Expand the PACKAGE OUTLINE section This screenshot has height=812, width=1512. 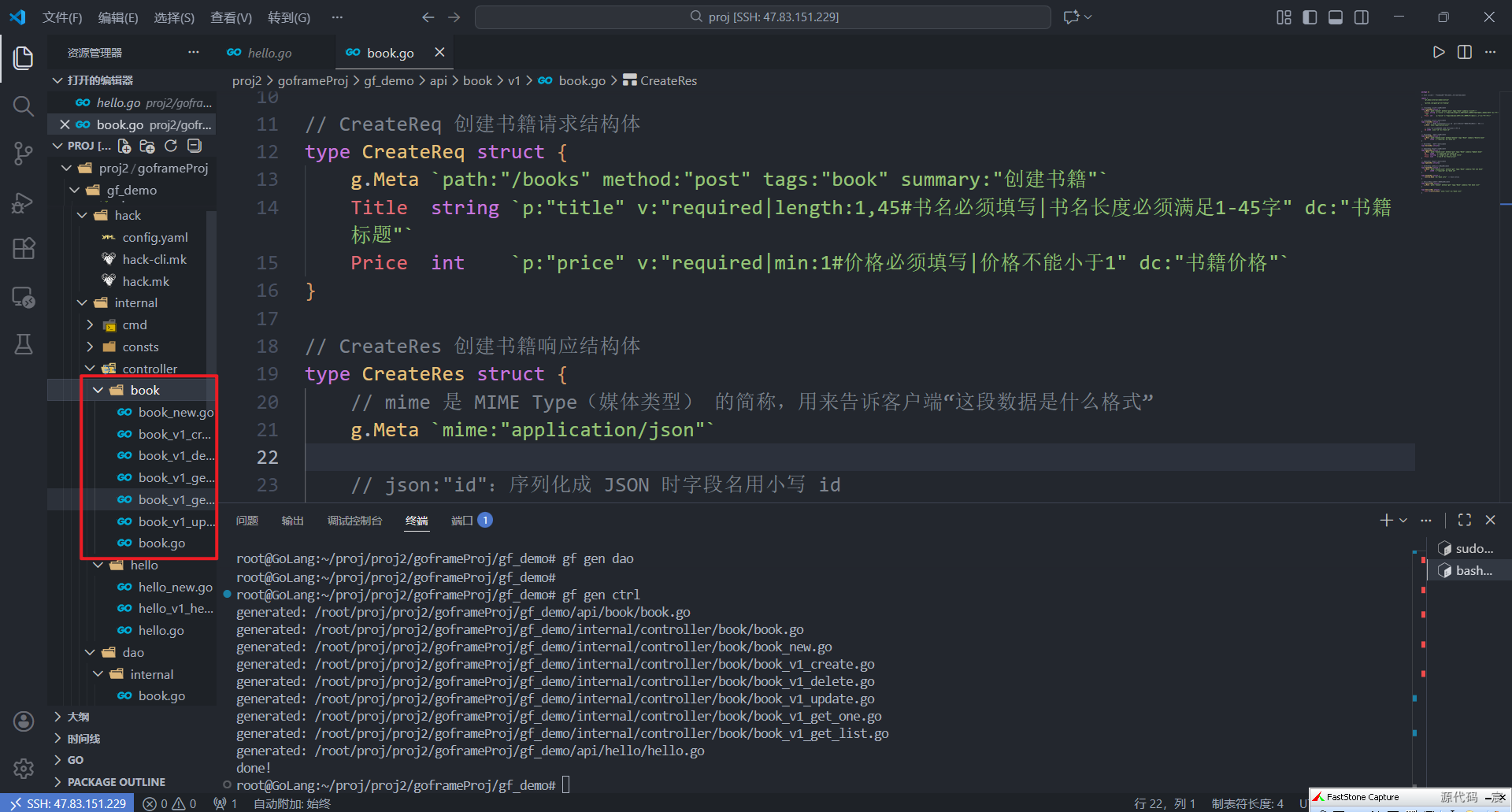coord(117,782)
